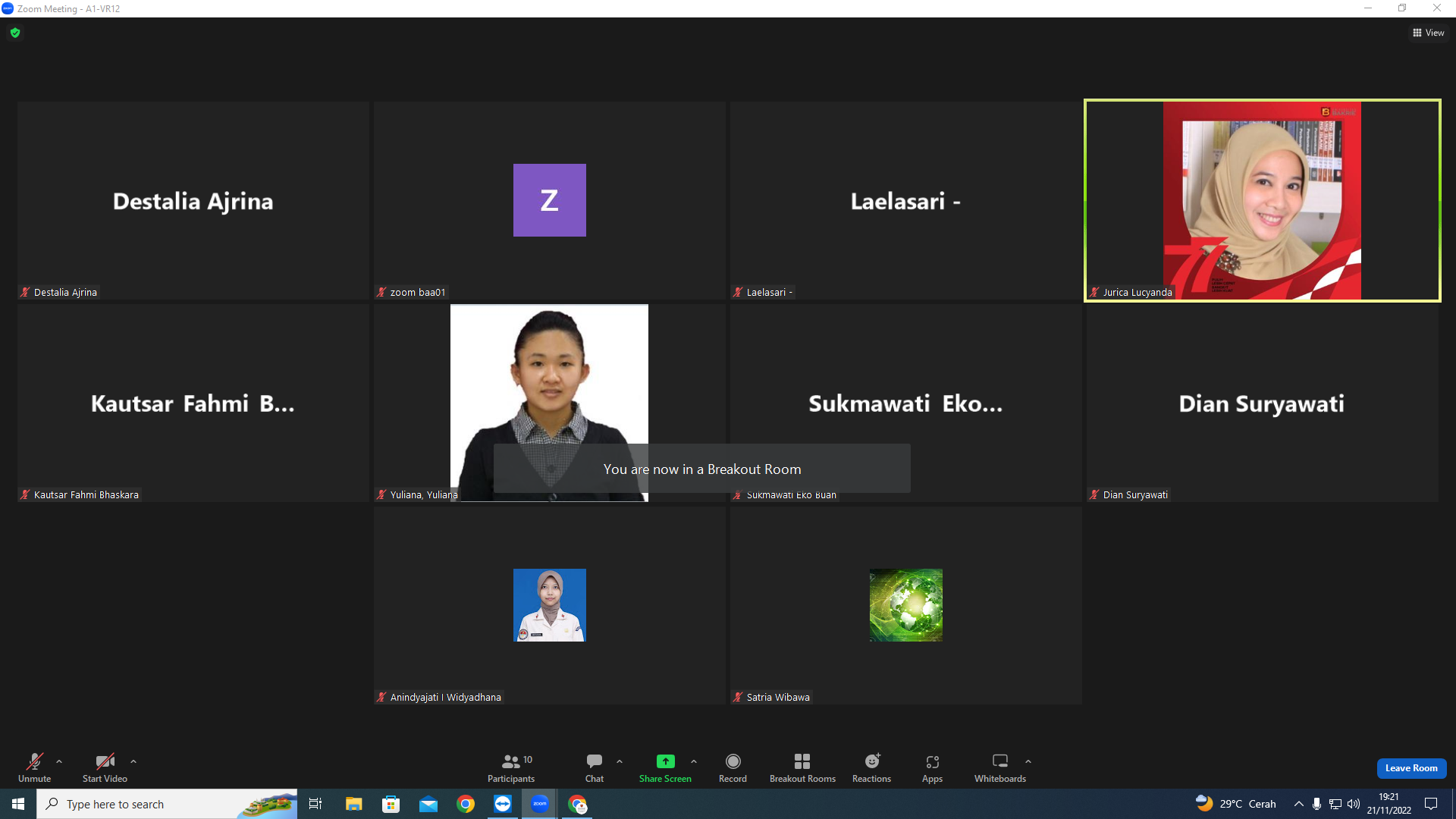Start recording with Record button
Screen dimensions: 1456x819
(x=733, y=767)
